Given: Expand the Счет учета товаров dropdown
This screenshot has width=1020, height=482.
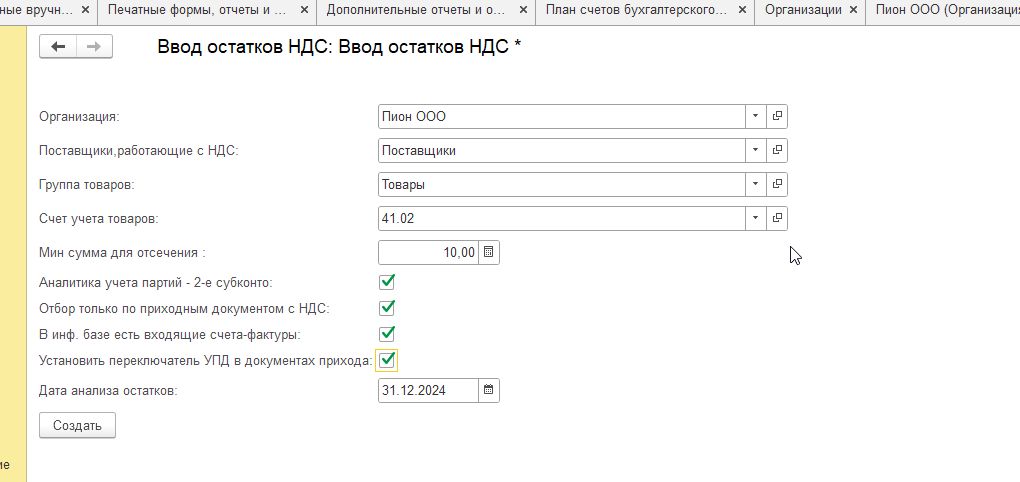Looking at the screenshot, I should click(755, 218).
